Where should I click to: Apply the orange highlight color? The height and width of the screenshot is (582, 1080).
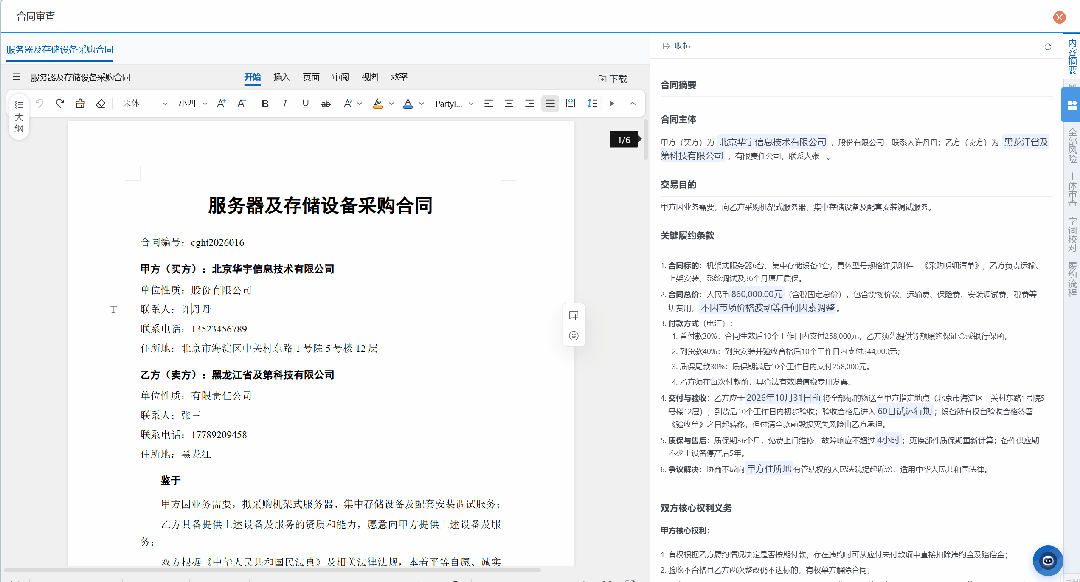click(377, 103)
